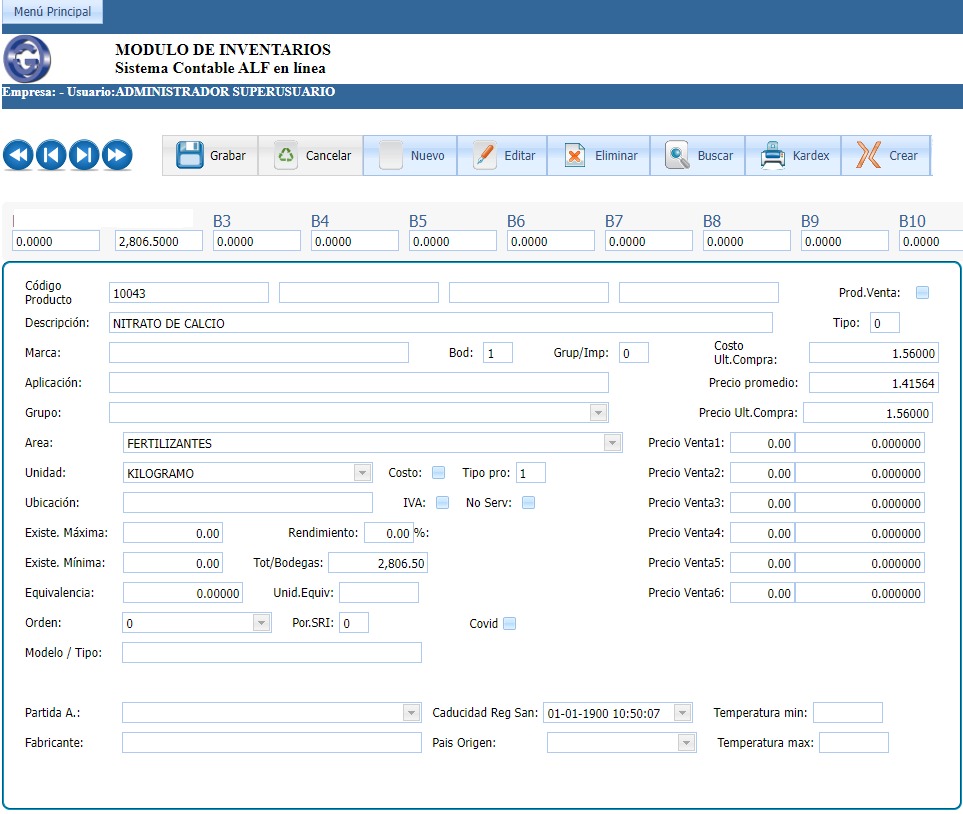Click the Grabar save disk icon

coord(190,155)
